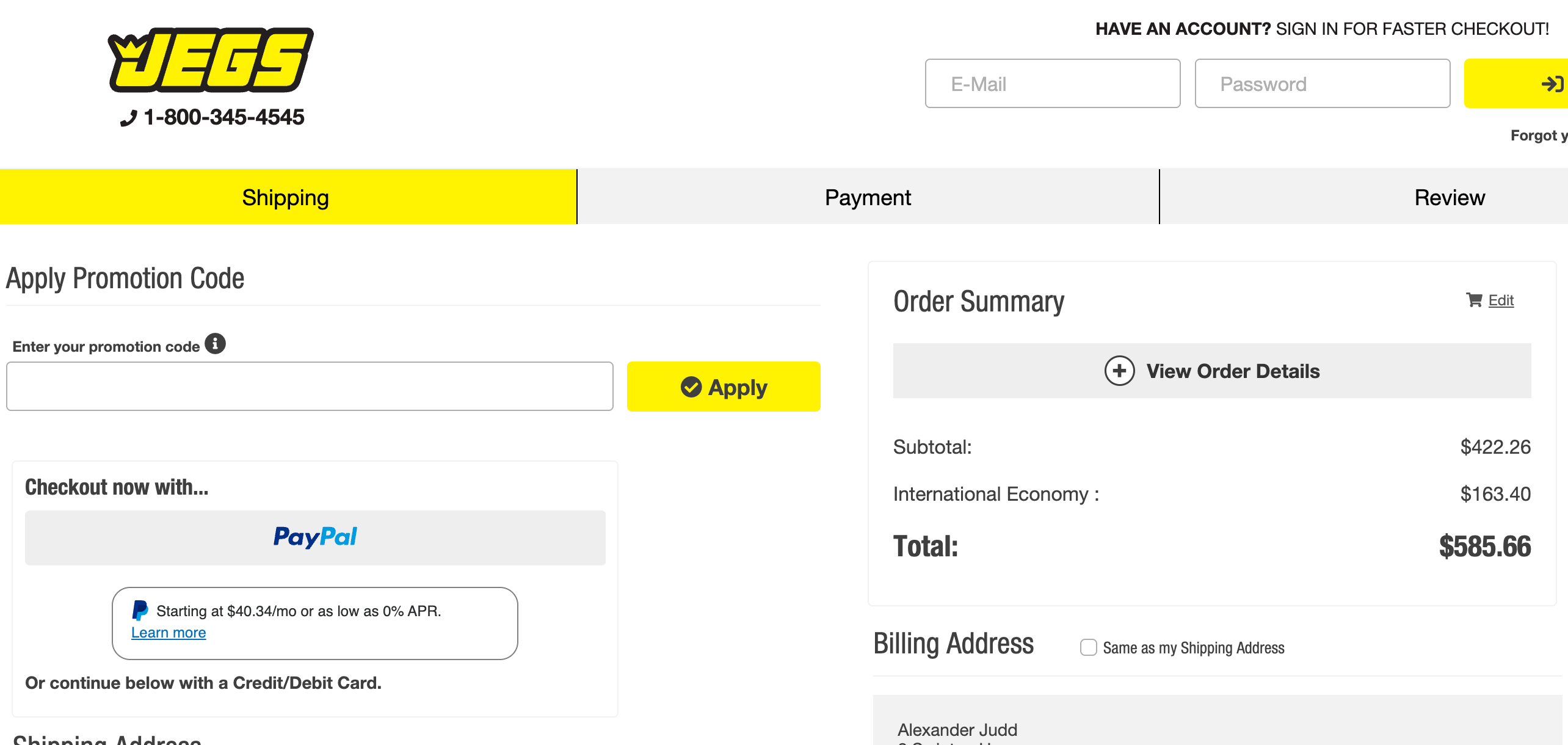Focus the E-Mail input field
Screen dimensions: 1568x745
click(x=1052, y=84)
